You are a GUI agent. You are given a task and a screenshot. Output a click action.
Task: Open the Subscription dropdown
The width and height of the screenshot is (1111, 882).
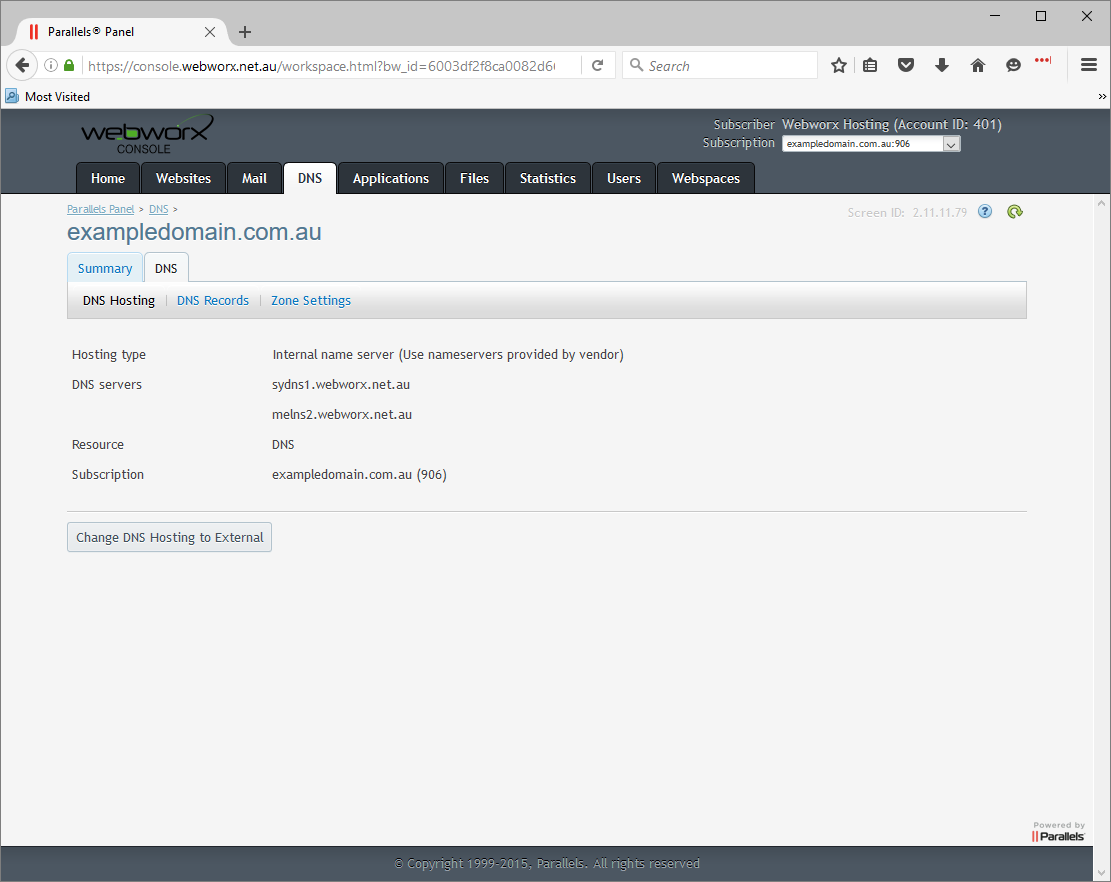(x=870, y=144)
